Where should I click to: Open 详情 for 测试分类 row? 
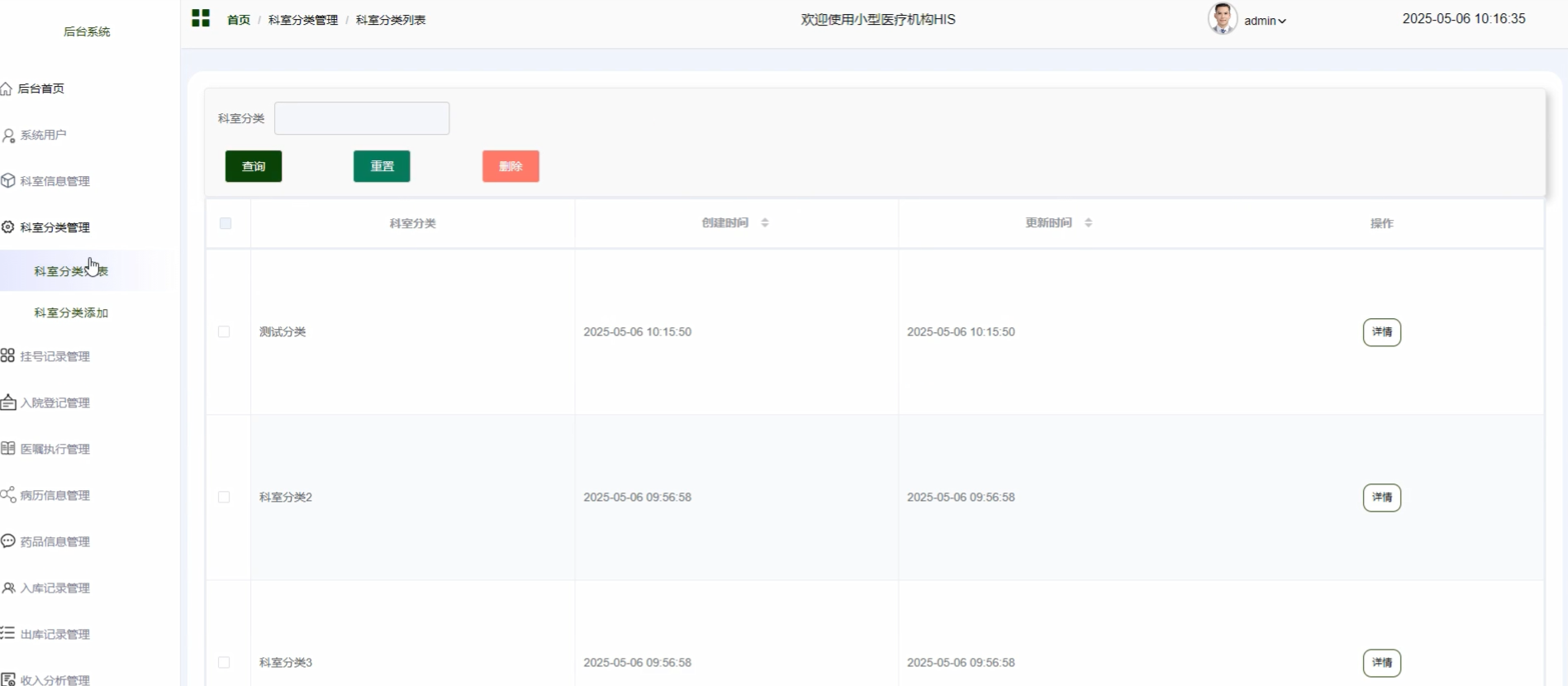(x=1381, y=332)
